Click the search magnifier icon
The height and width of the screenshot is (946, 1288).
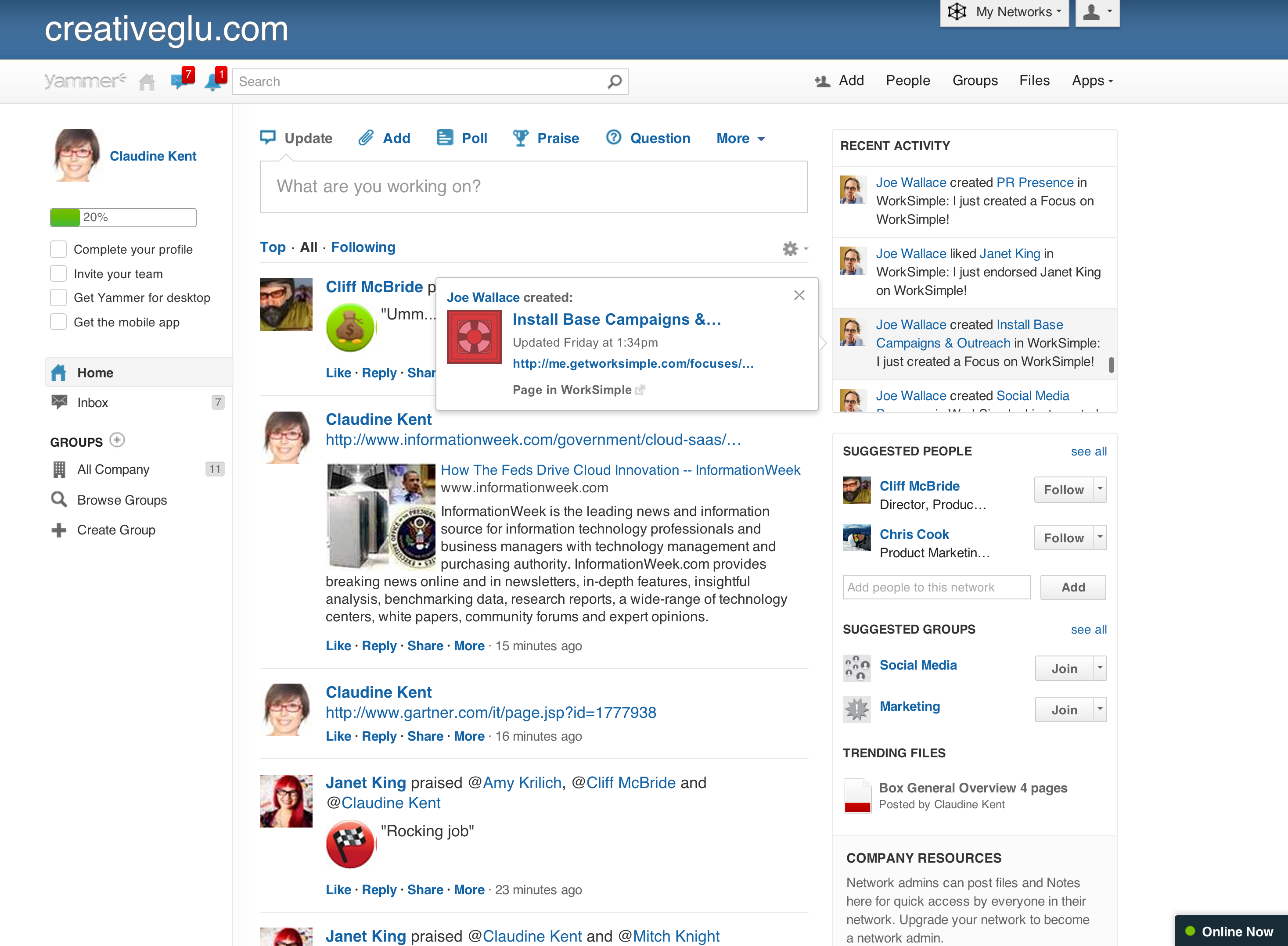point(614,82)
